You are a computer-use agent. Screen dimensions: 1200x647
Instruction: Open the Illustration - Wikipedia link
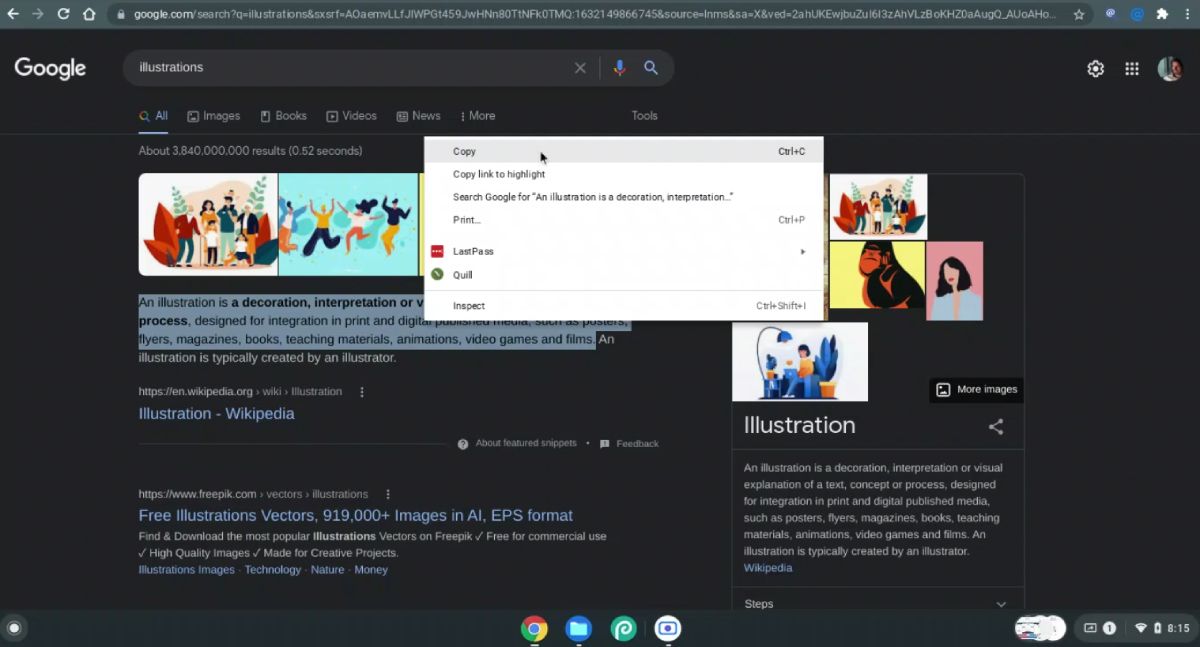tap(216, 413)
